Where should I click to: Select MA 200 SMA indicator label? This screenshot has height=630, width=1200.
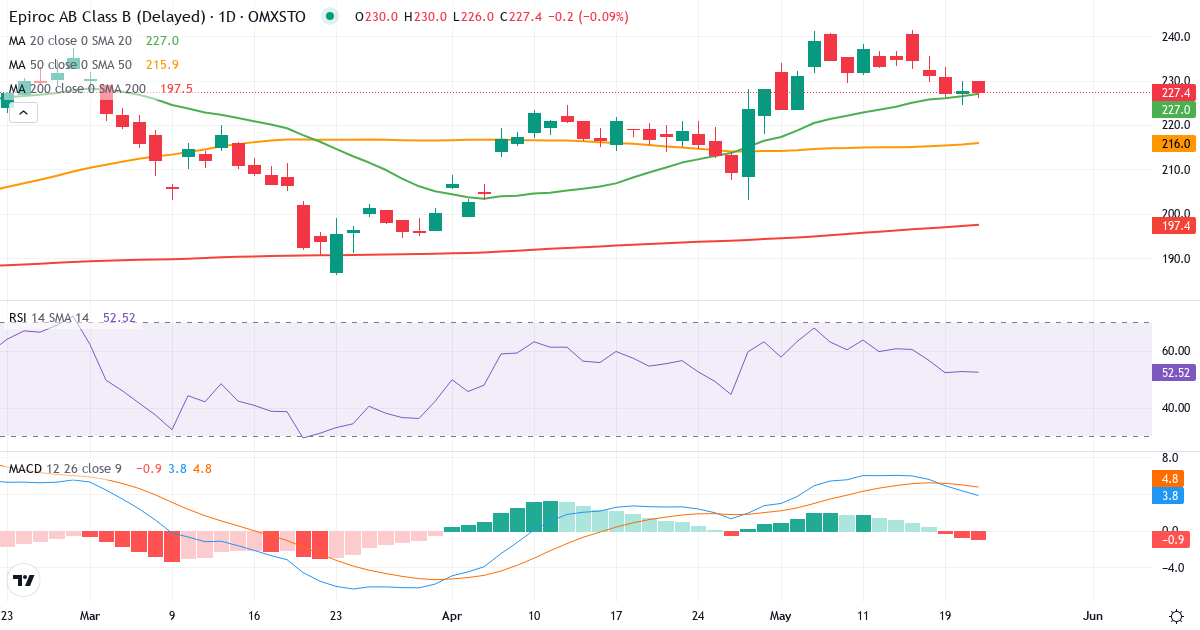77,89
